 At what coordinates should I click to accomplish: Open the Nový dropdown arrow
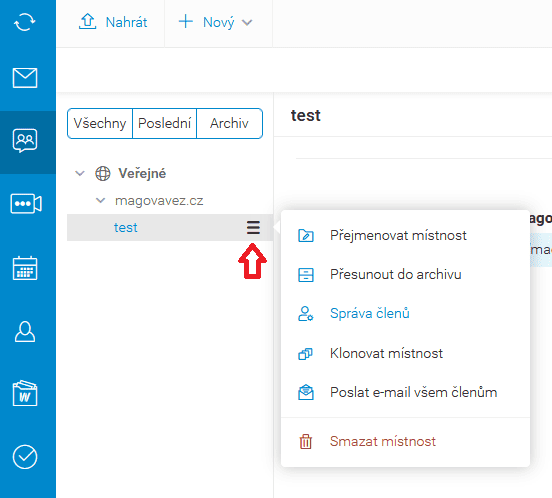click(247, 23)
